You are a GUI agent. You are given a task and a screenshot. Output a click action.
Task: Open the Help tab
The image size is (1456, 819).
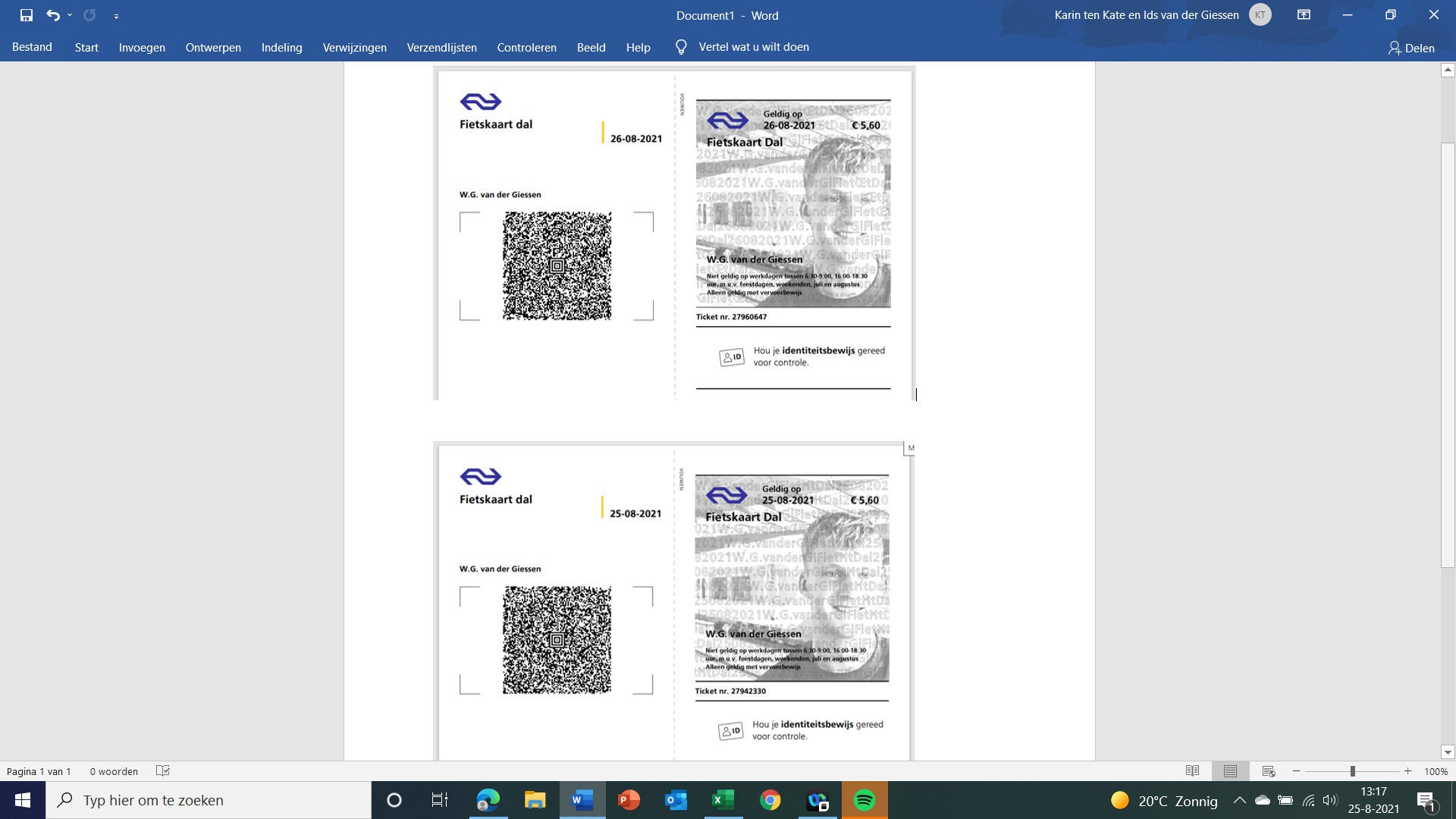[638, 47]
